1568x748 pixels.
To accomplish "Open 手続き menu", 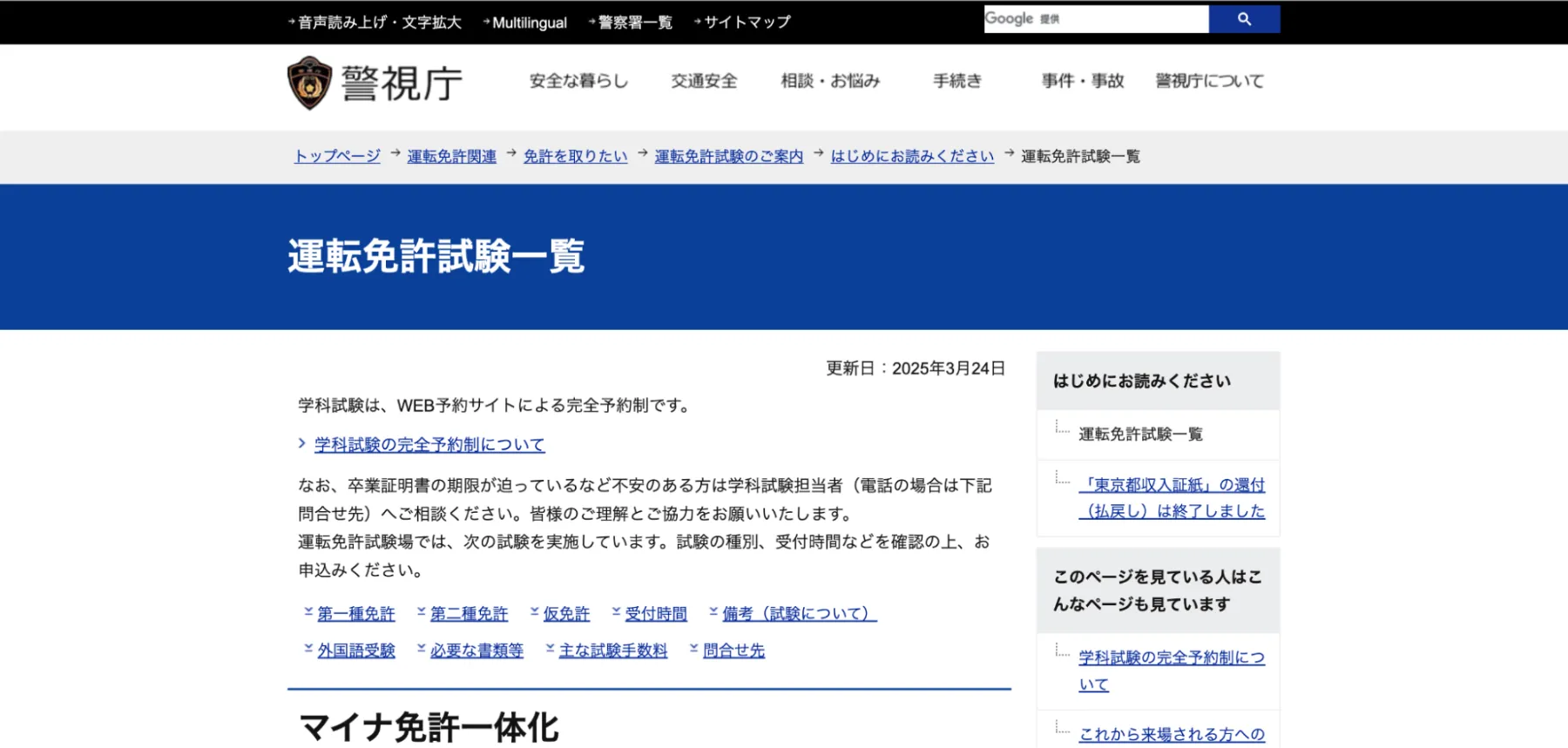I will [957, 81].
